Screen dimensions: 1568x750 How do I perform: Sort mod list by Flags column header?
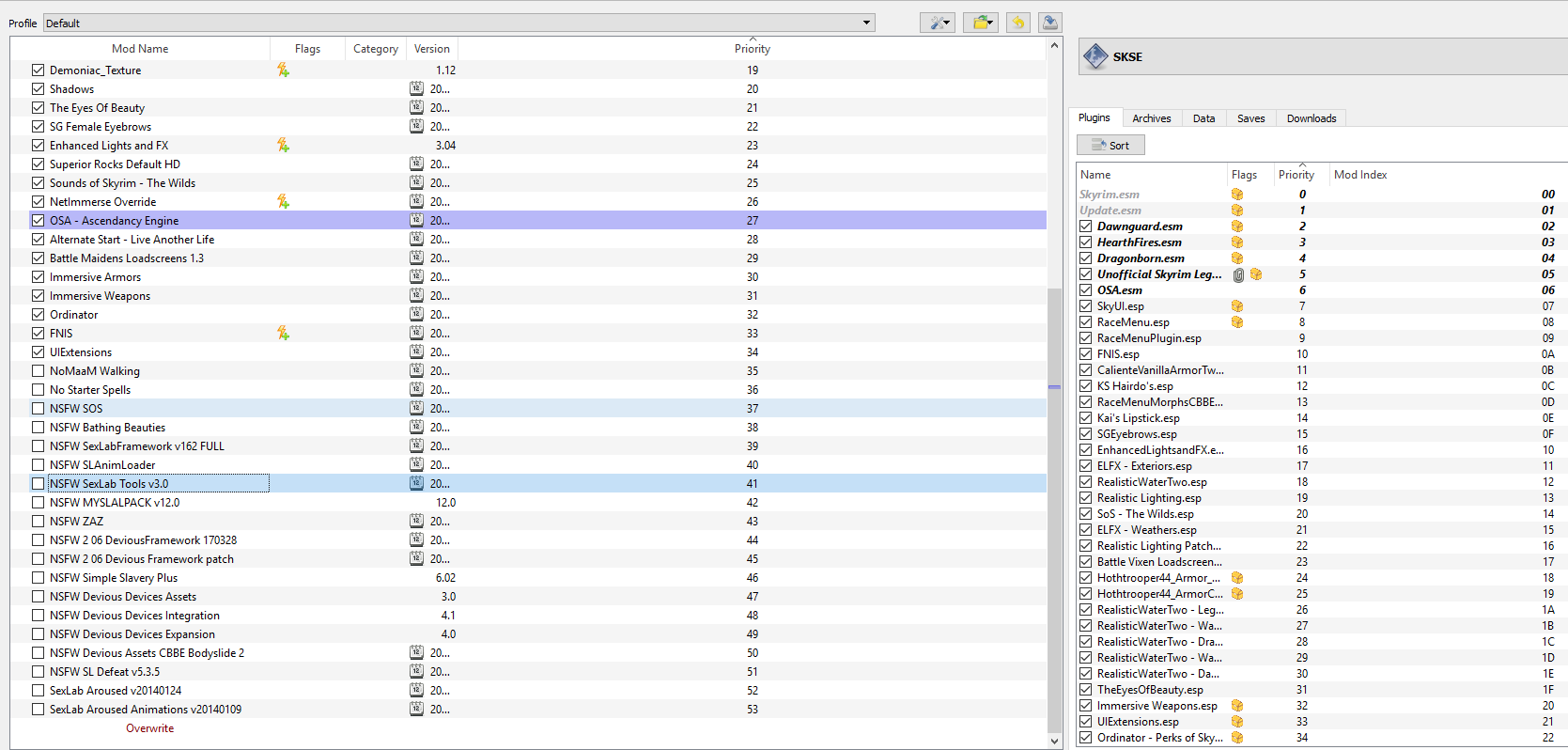307,49
